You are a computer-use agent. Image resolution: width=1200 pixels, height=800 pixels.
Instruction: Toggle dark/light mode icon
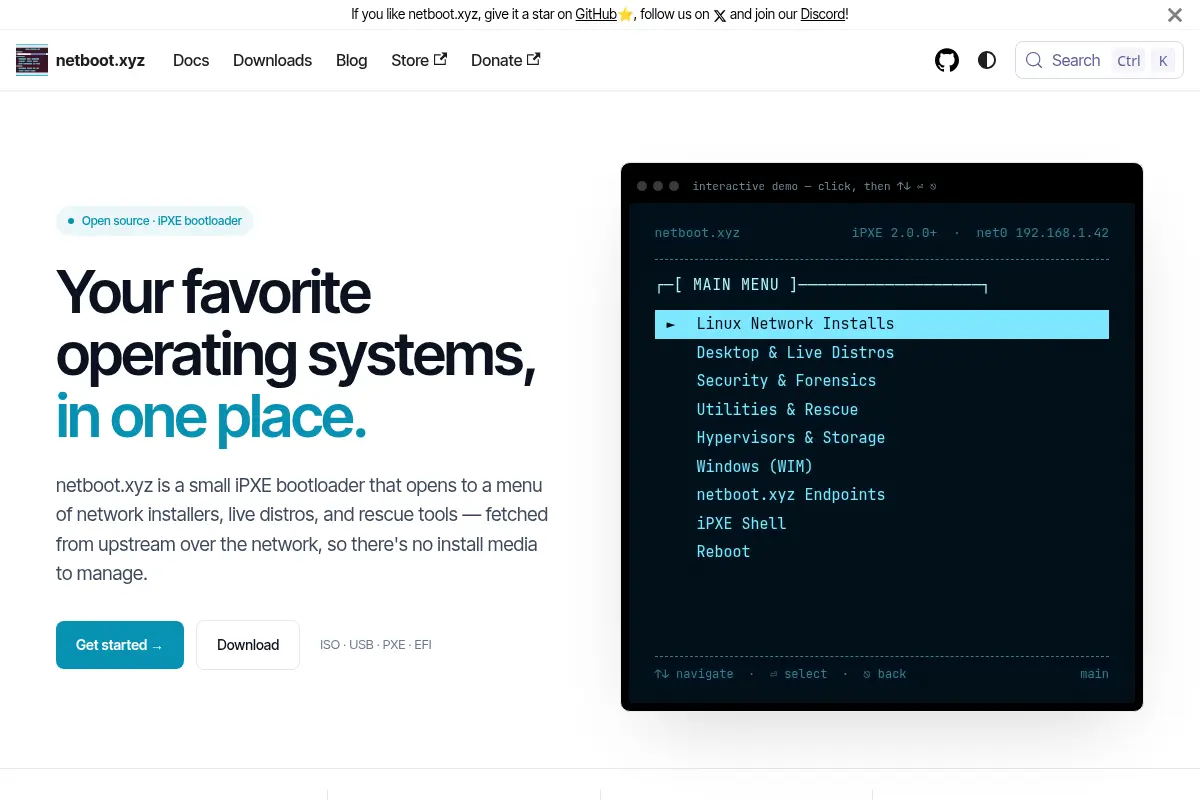pyautogui.click(x=987, y=60)
